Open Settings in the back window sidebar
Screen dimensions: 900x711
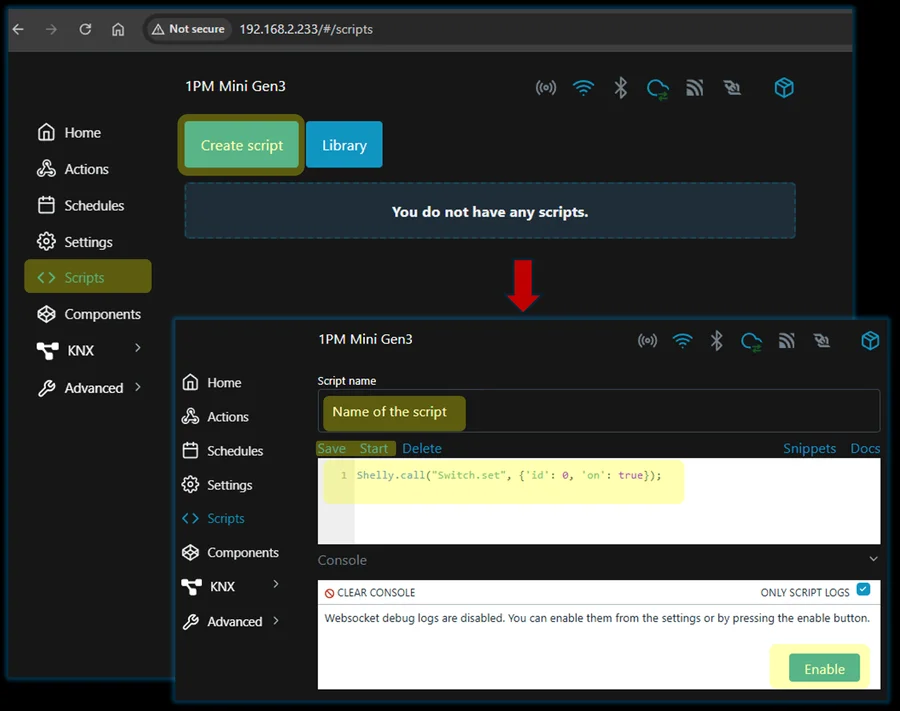(x=75, y=242)
